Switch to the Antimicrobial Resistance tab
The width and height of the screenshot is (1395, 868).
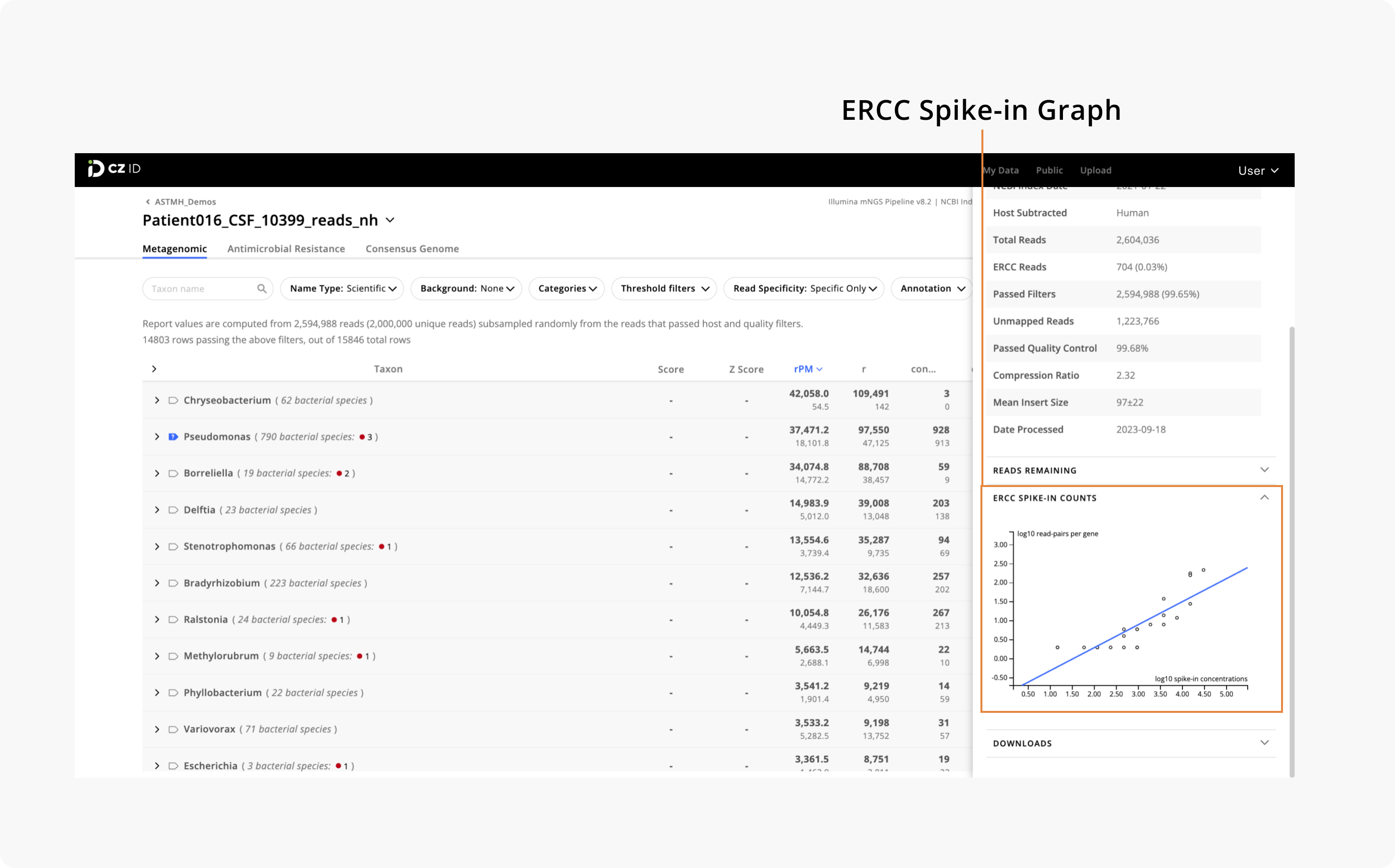286,248
